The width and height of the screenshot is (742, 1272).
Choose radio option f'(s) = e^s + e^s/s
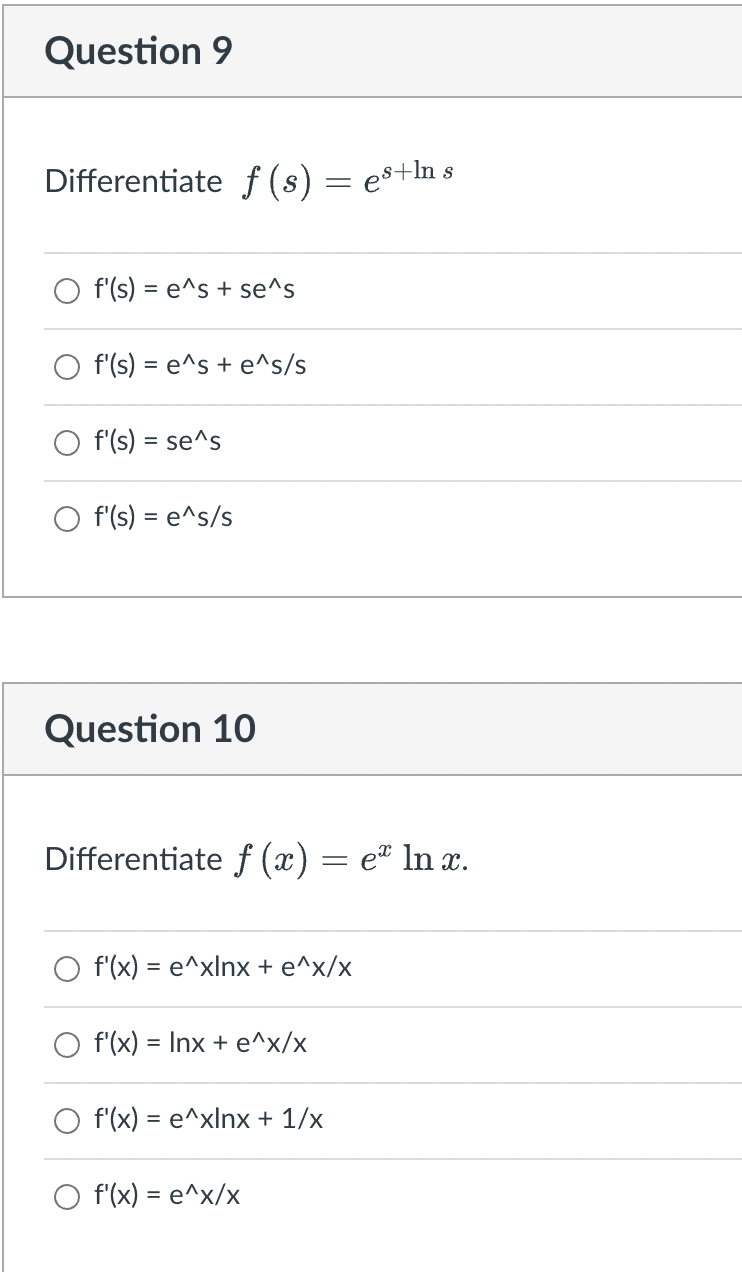(68, 367)
